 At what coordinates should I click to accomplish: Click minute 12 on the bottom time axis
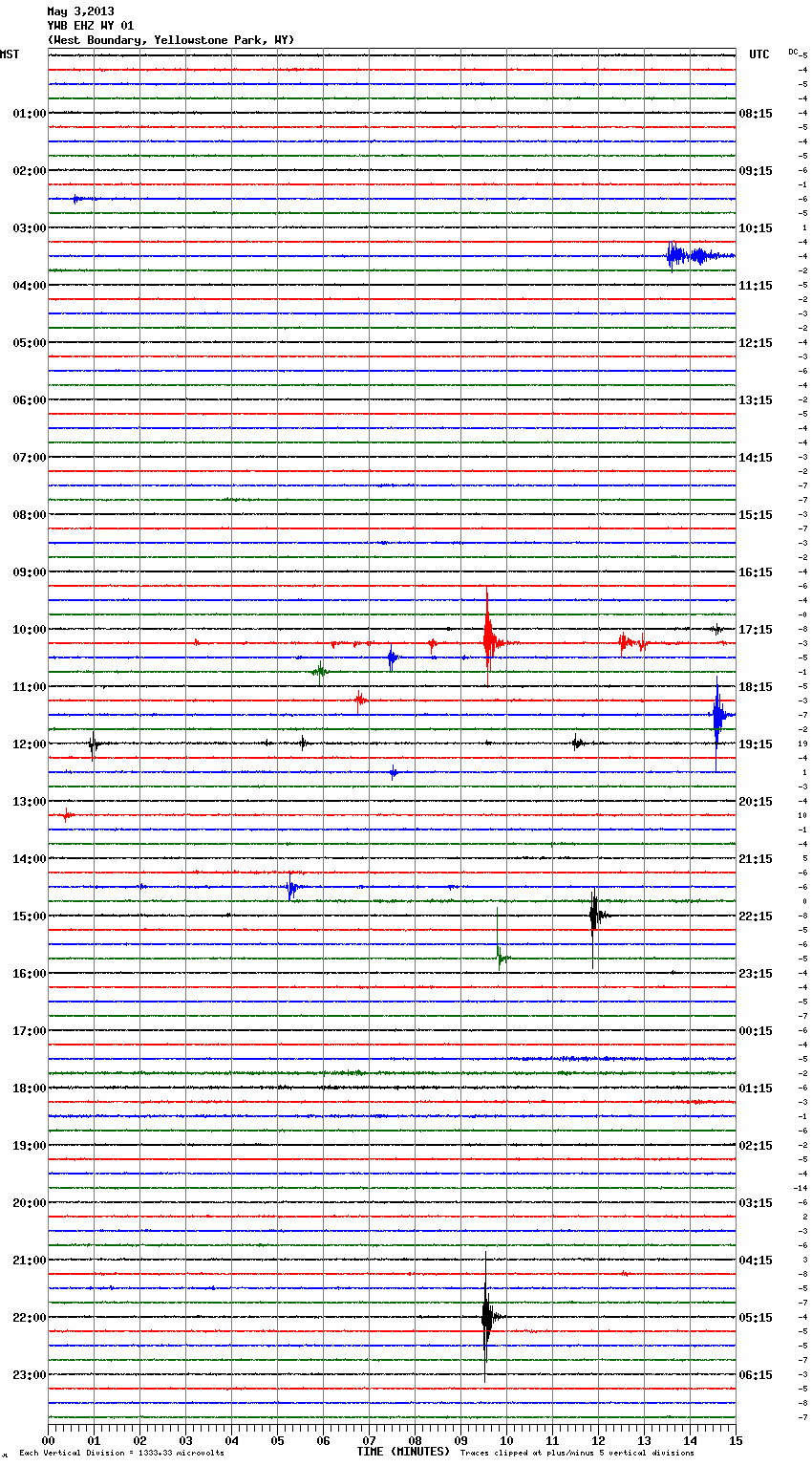tap(598, 1440)
